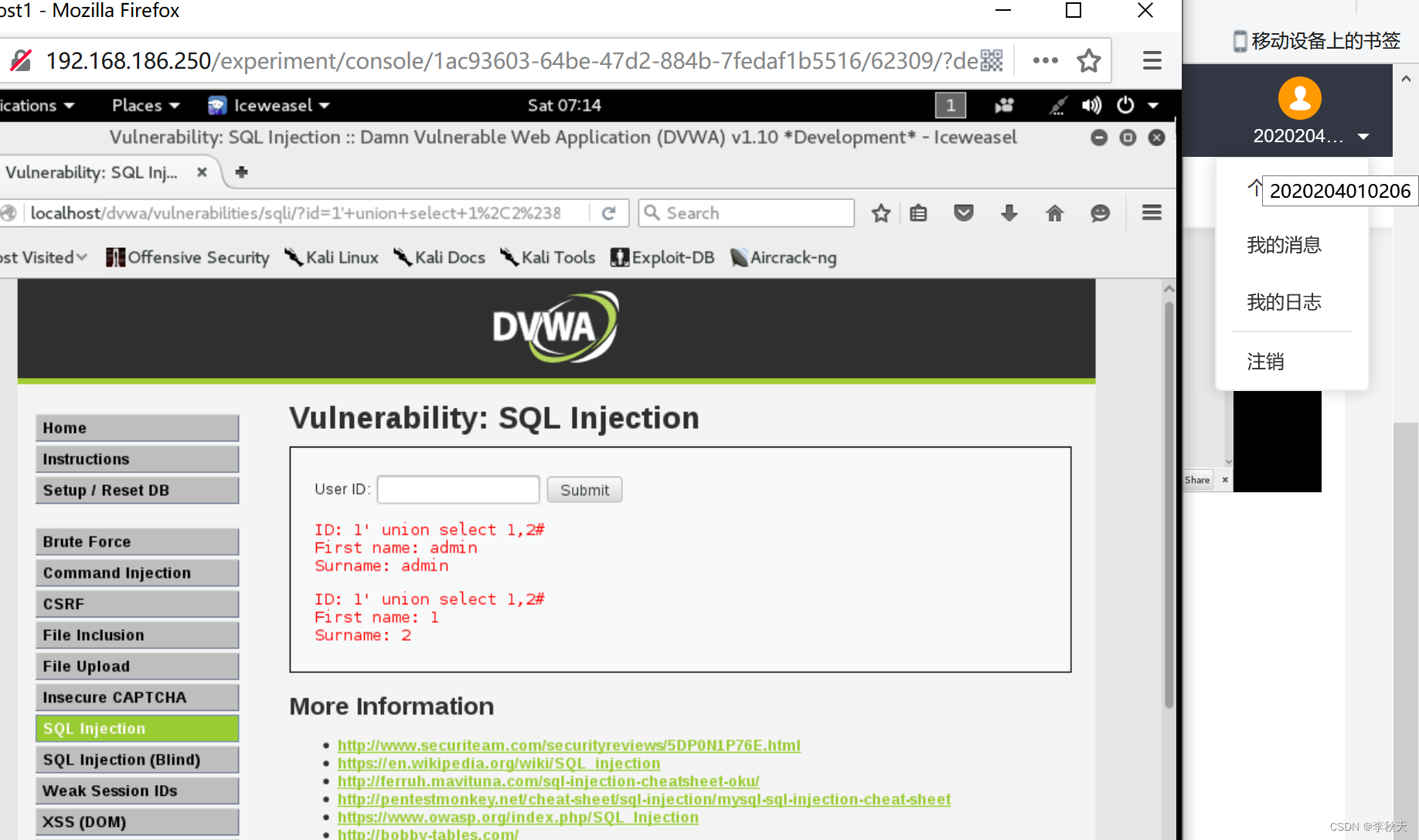The image size is (1419, 840).
Task: Open the owasp.org SQL_Injection link
Action: pyautogui.click(x=518, y=818)
